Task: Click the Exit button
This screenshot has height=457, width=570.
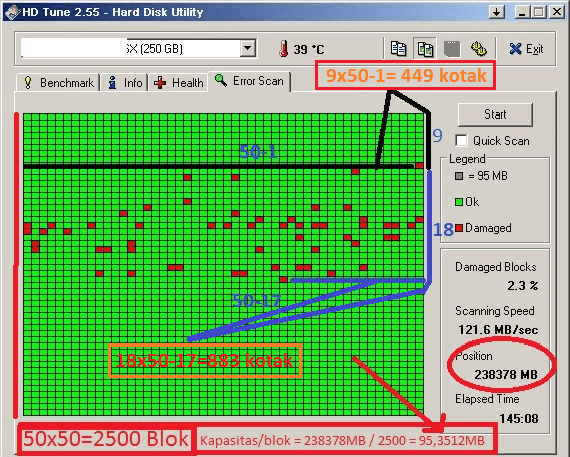Action: [x=526, y=48]
